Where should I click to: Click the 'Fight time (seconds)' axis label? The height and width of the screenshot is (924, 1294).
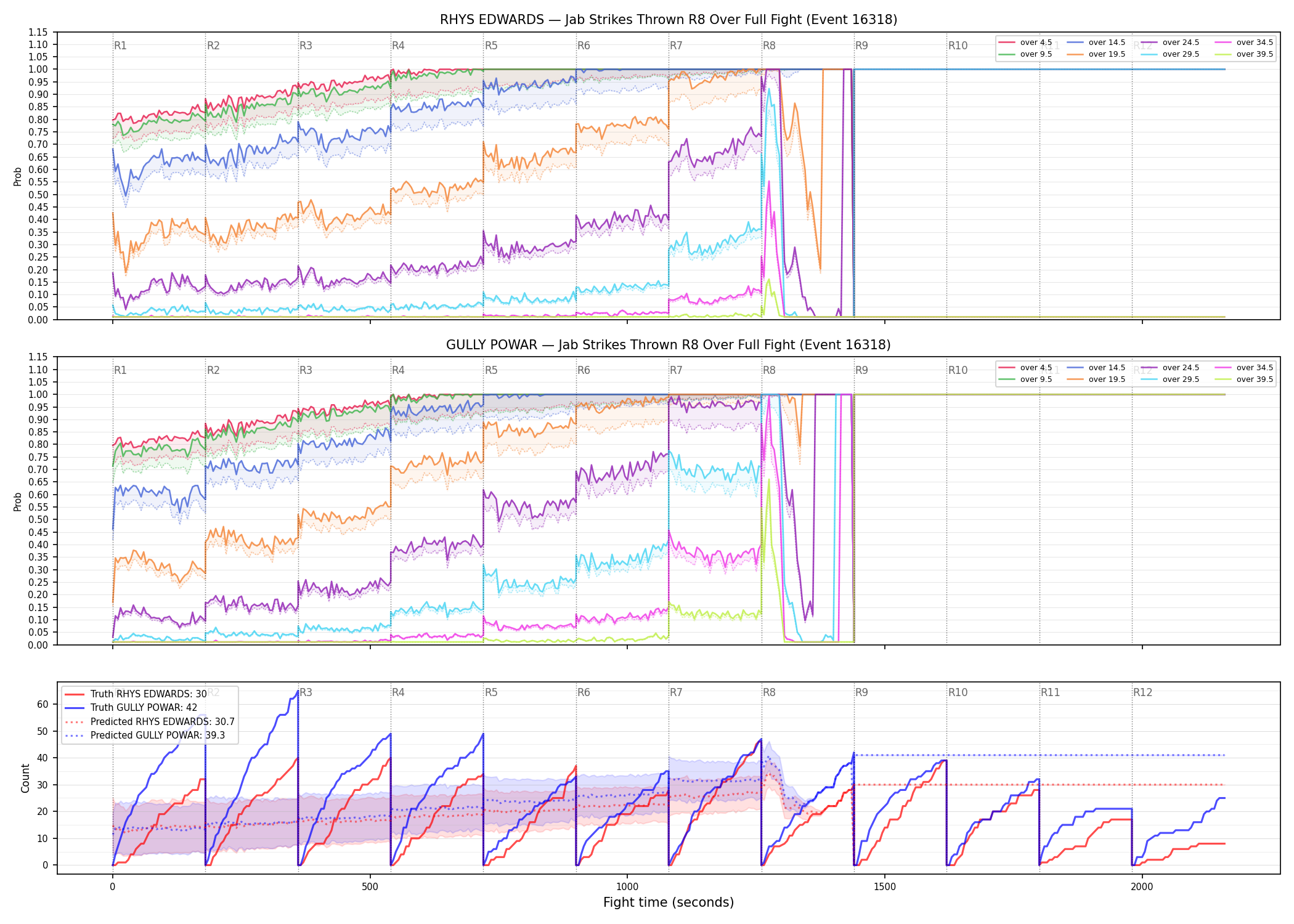click(669, 902)
